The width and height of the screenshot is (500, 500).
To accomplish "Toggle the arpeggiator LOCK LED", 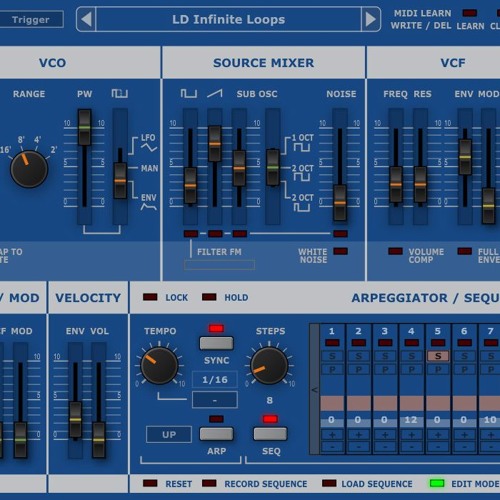I will point(150,297).
